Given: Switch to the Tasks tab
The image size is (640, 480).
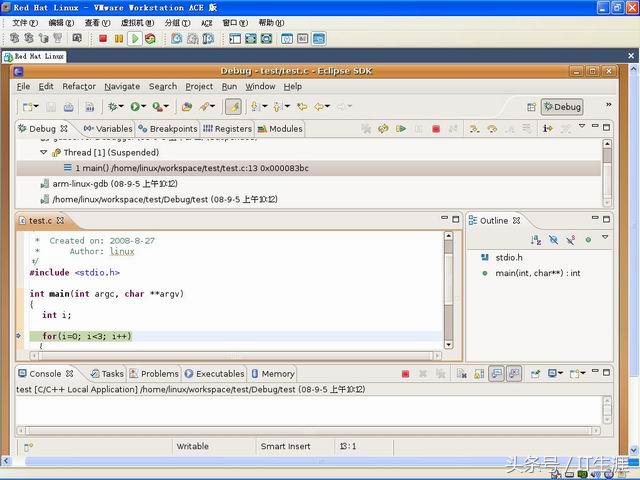Looking at the screenshot, I should click(107, 374).
